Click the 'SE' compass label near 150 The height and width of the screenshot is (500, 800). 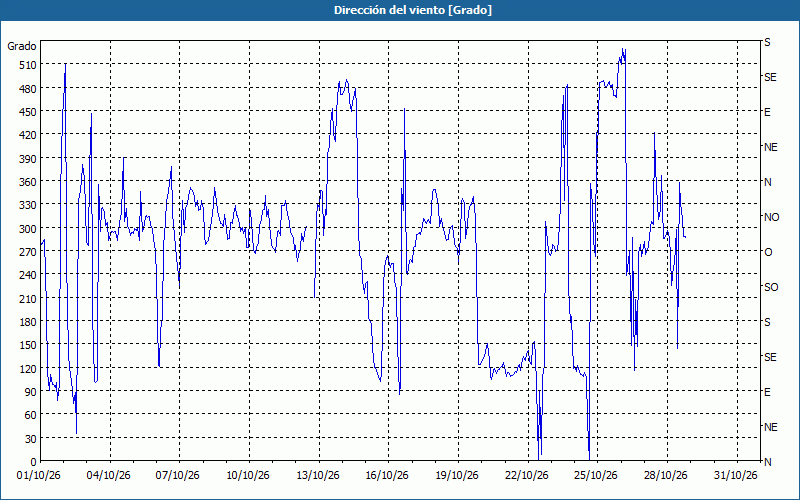click(770, 358)
